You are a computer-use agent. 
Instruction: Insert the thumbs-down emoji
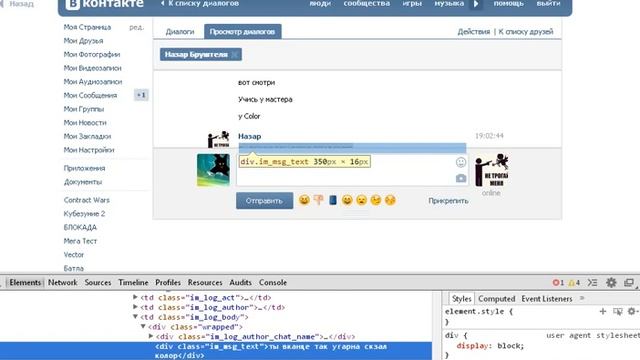point(319,200)
